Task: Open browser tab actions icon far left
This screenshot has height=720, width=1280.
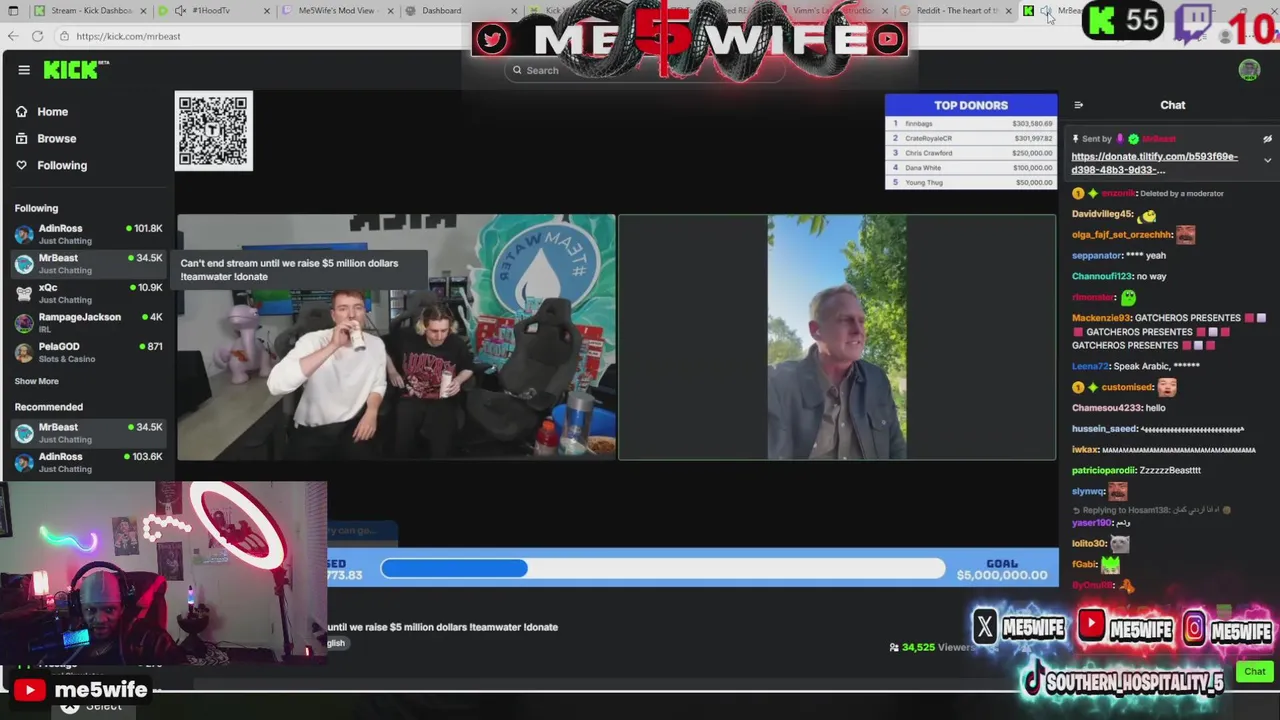Action: pyautogui.click(x=12, y=11)
